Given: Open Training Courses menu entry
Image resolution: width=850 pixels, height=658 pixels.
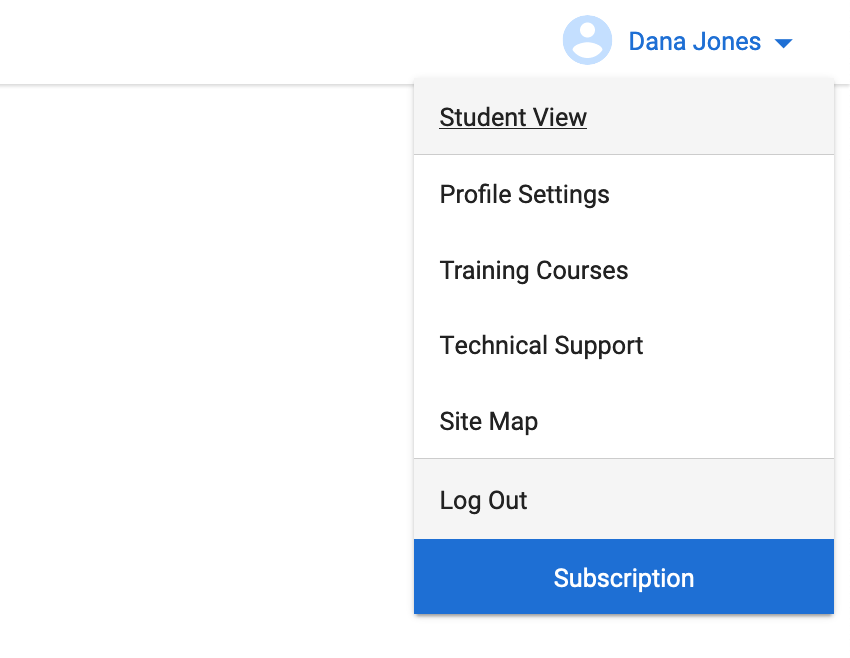Looking at the screenshot, I should point(624,270).
